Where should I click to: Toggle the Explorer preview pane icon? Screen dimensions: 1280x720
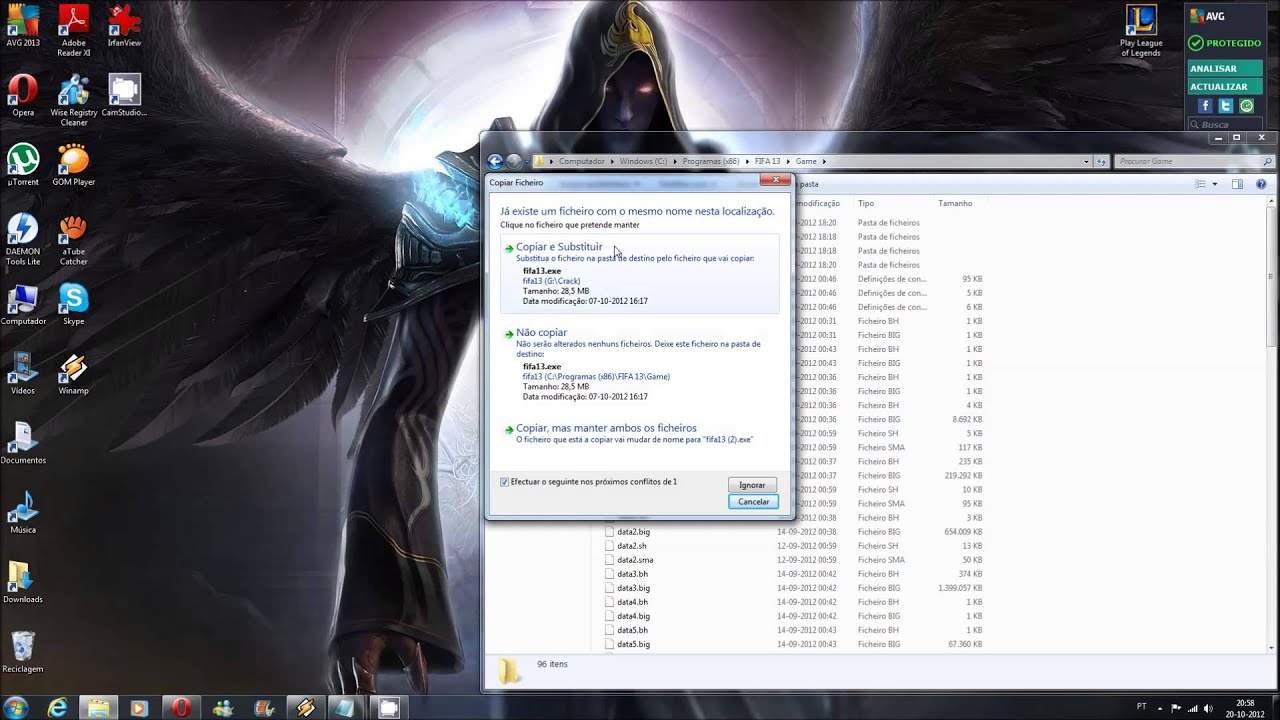click(x=1237, y=184)
